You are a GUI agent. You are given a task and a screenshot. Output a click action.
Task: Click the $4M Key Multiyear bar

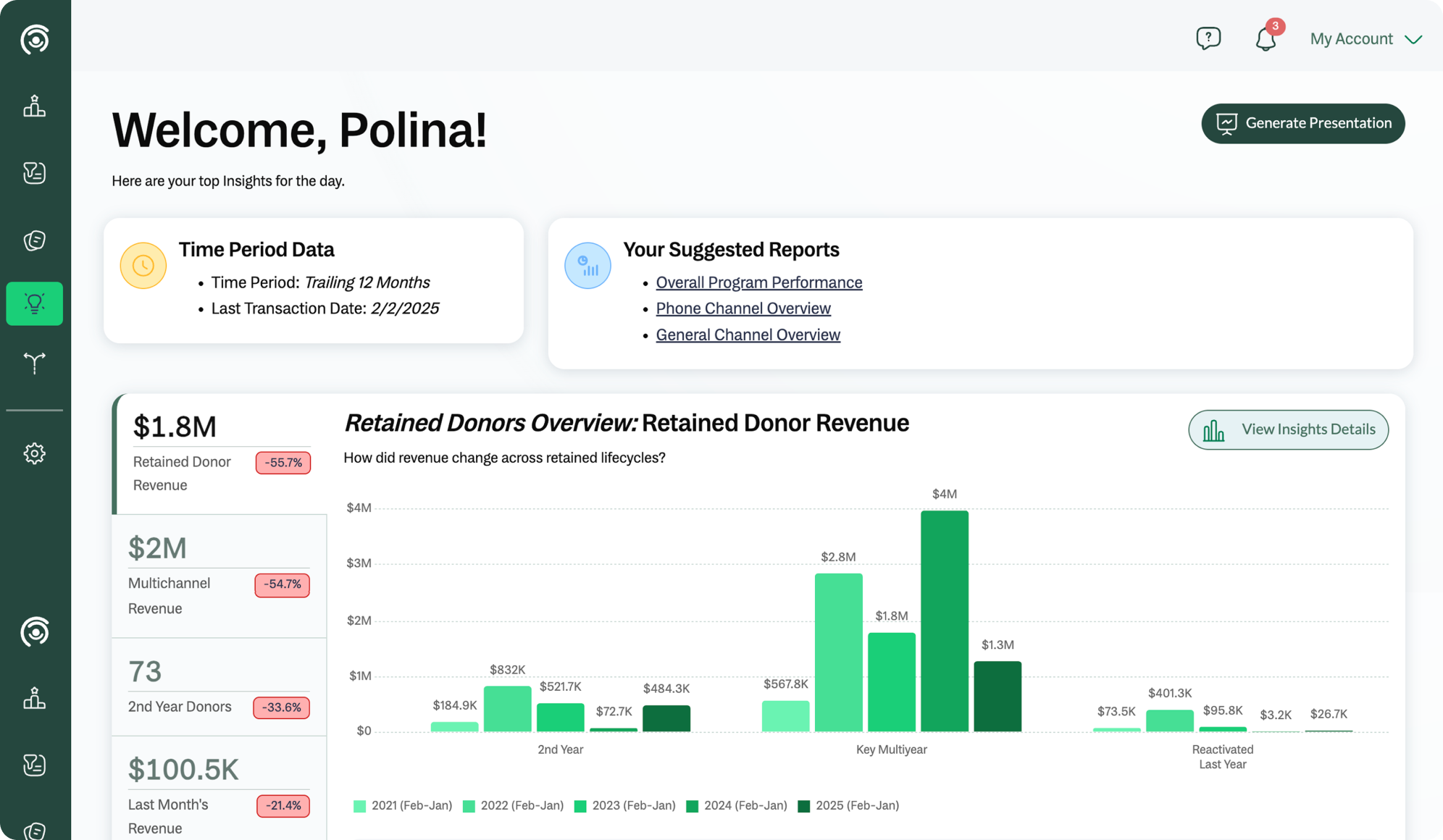[x=944, y=621]
